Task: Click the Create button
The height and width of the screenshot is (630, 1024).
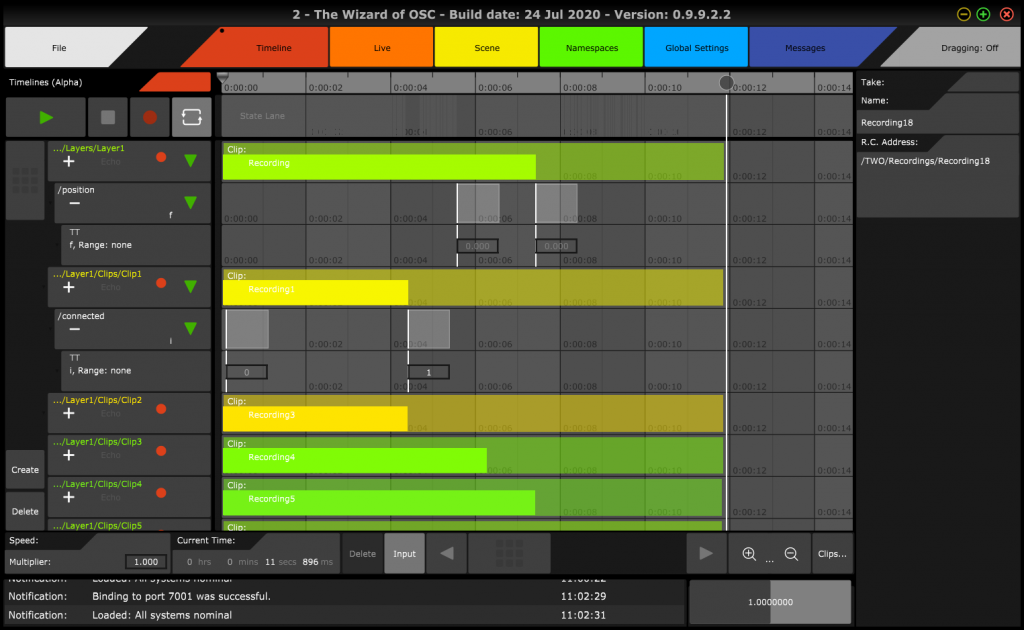Action: [x=25, y=470]
